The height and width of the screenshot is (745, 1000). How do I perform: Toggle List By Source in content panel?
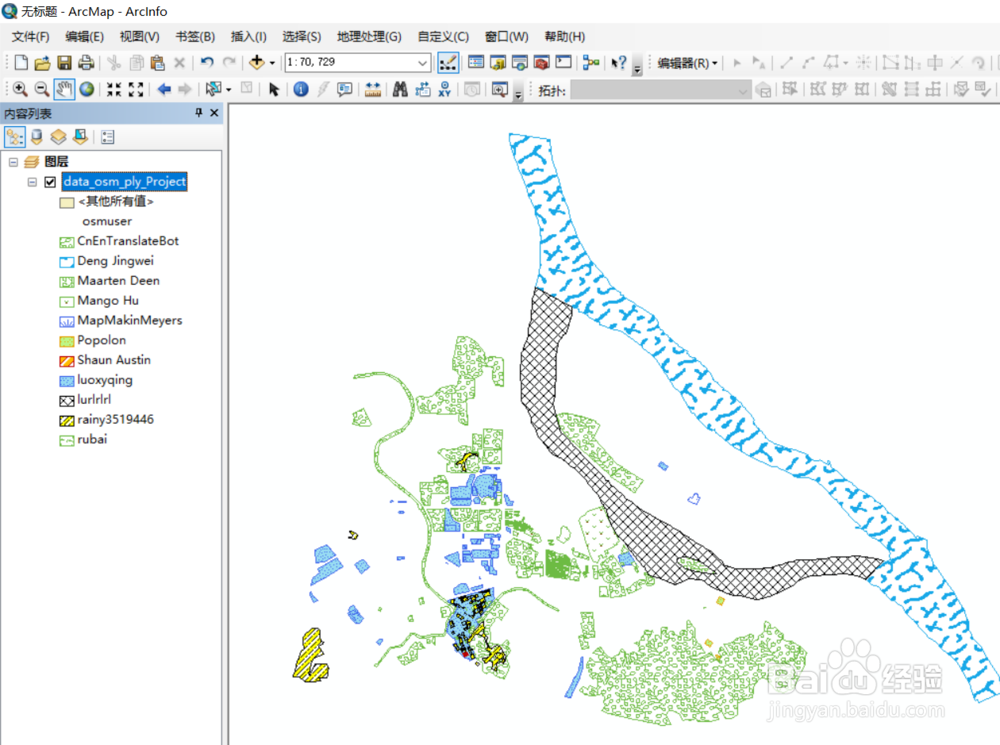(x=36, y=136)
